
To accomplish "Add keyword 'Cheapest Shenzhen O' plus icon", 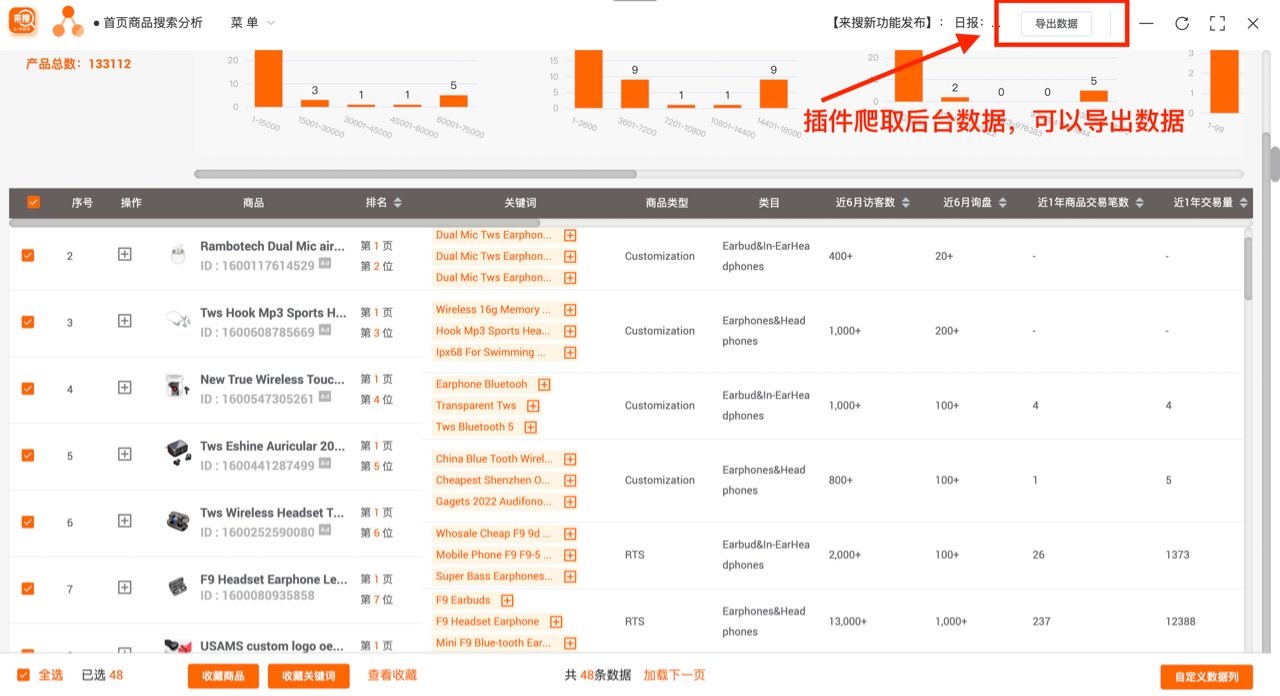I will pos(570,480).
